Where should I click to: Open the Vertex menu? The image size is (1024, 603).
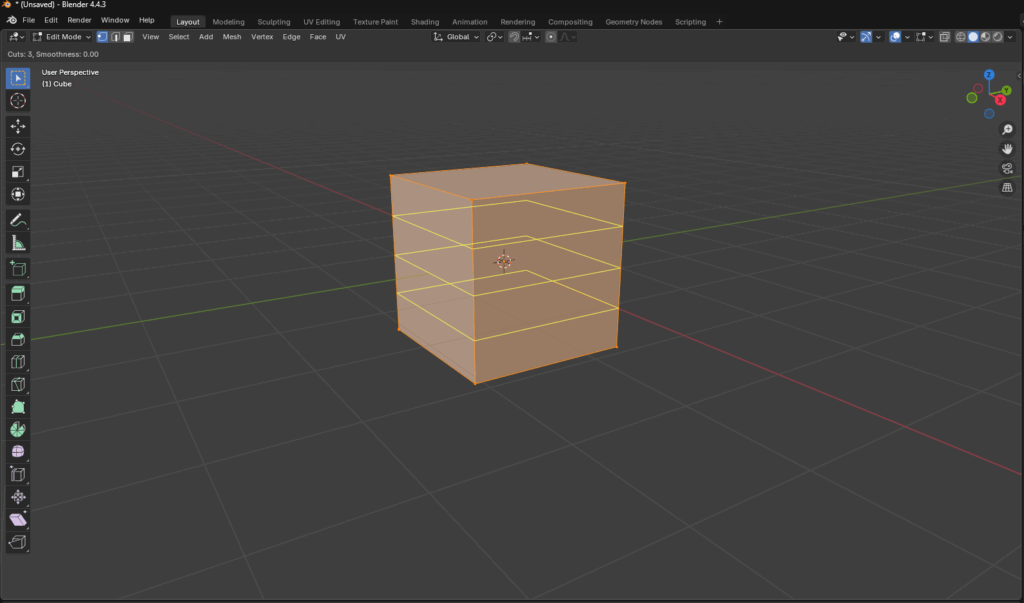coord(262,37)
